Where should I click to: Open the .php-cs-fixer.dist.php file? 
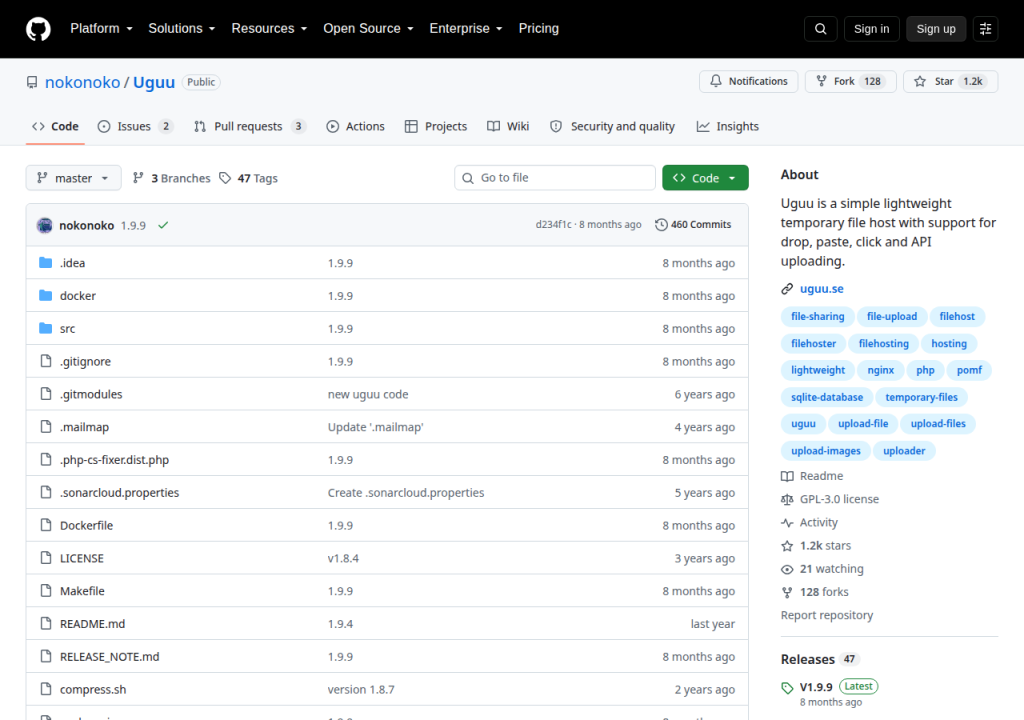[x=114, y=460]
